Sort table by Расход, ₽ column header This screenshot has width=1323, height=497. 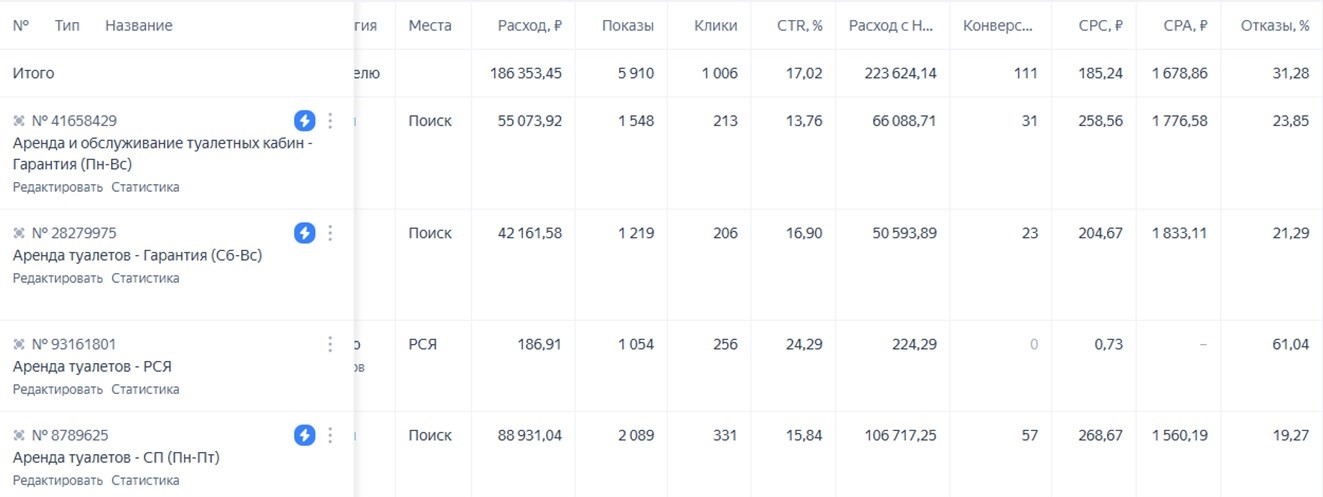click(x=529, y=25)
